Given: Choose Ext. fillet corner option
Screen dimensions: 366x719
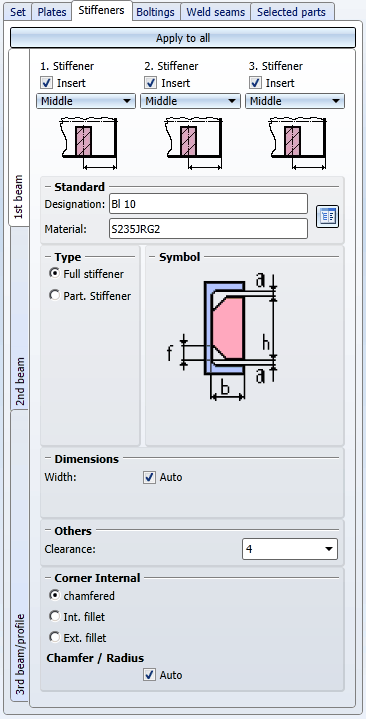Looking at the screenshot, I should [x=55, y=637].
